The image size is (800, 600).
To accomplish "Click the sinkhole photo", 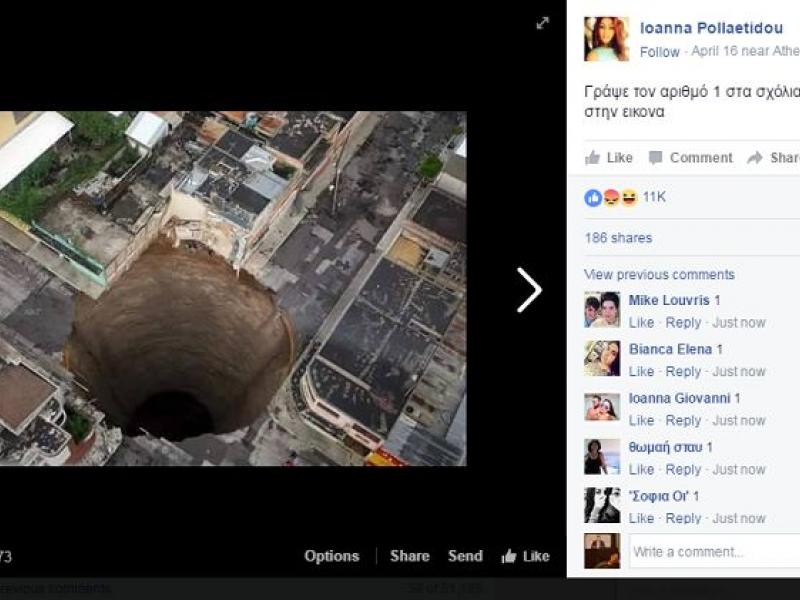I will click(x=232, y=288).
